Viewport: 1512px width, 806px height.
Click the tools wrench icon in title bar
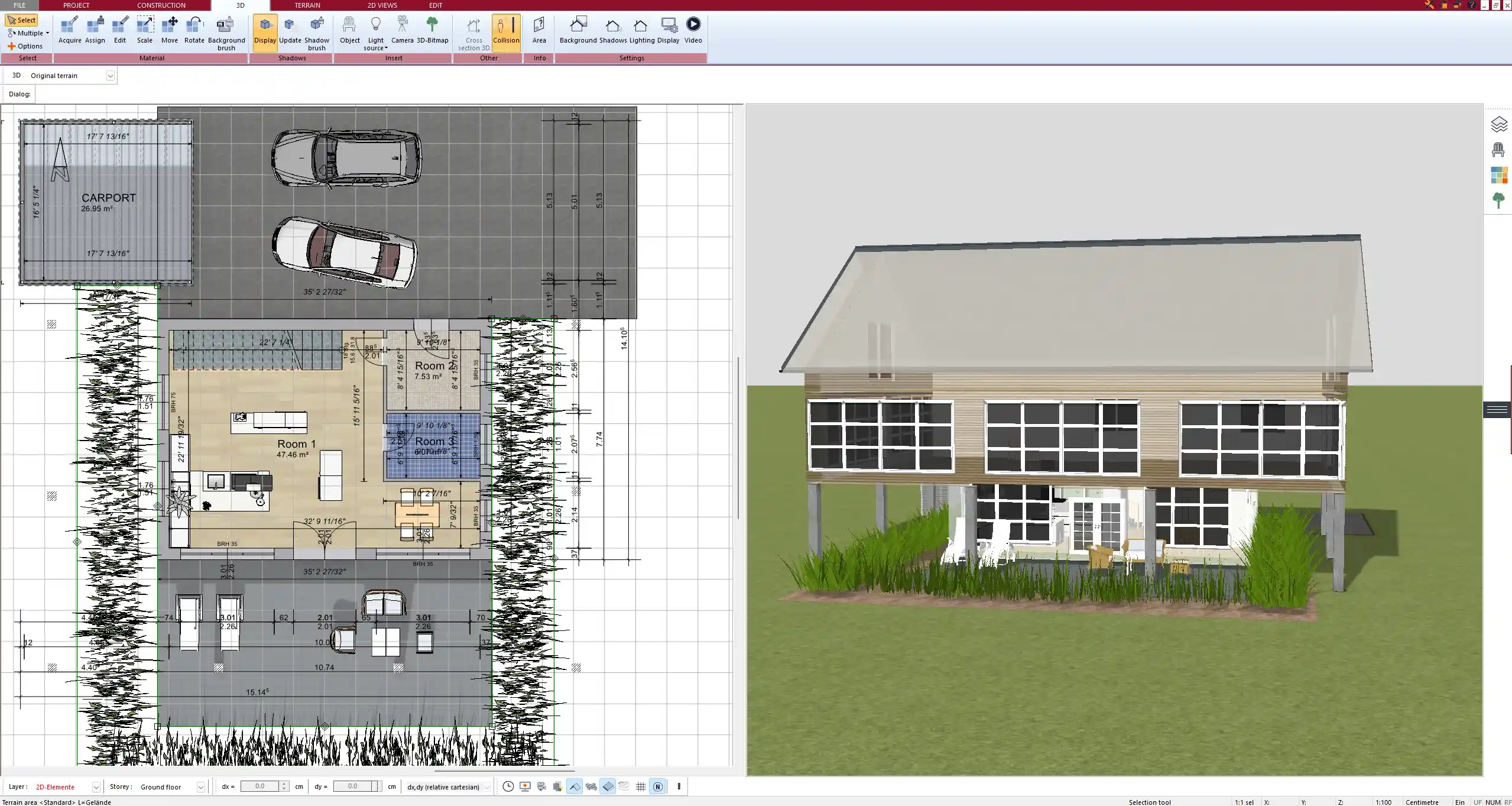point(1429,5)
